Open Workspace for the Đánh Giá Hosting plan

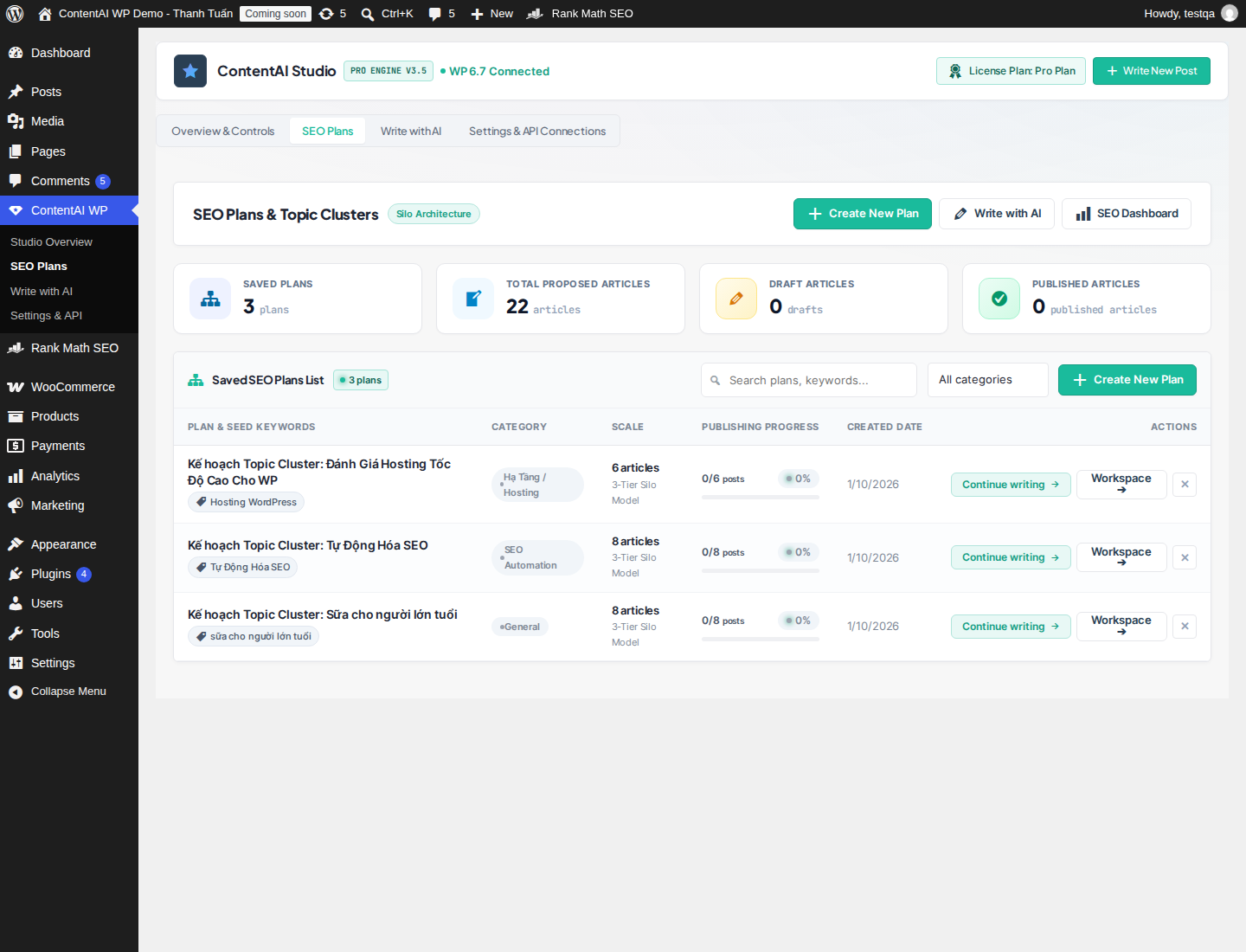coord(1121,485)
